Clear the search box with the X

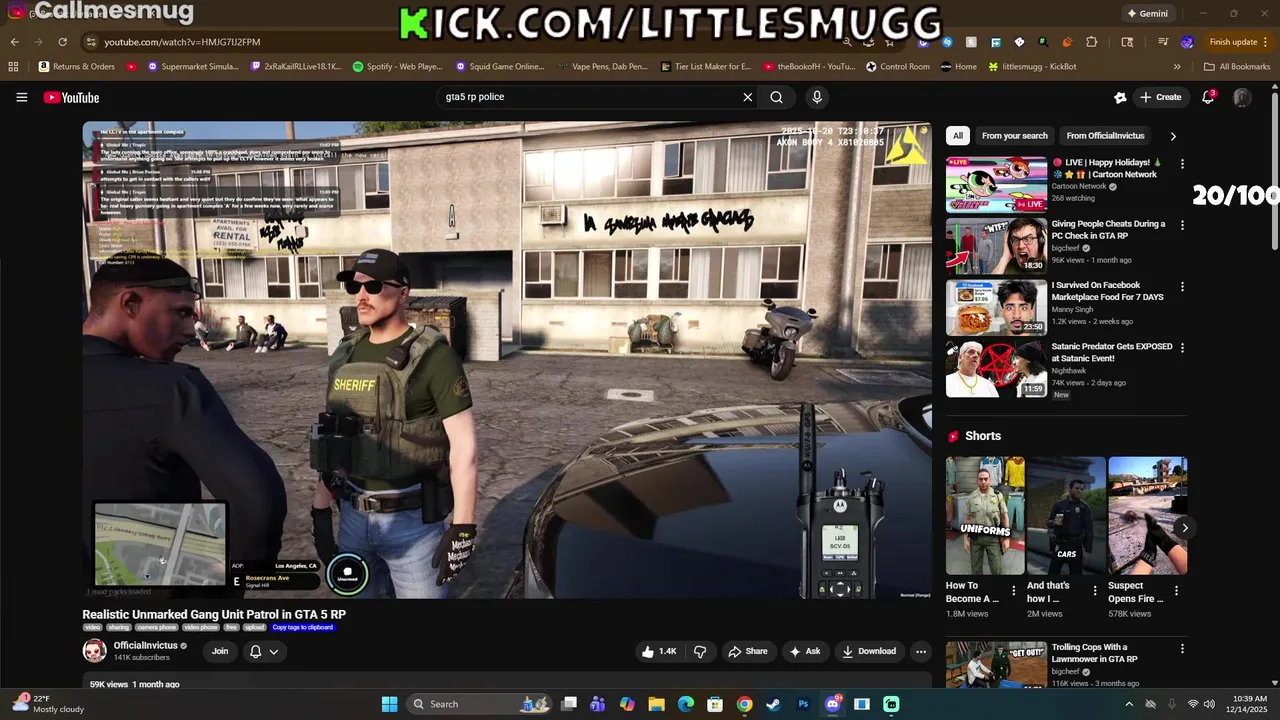747,97
